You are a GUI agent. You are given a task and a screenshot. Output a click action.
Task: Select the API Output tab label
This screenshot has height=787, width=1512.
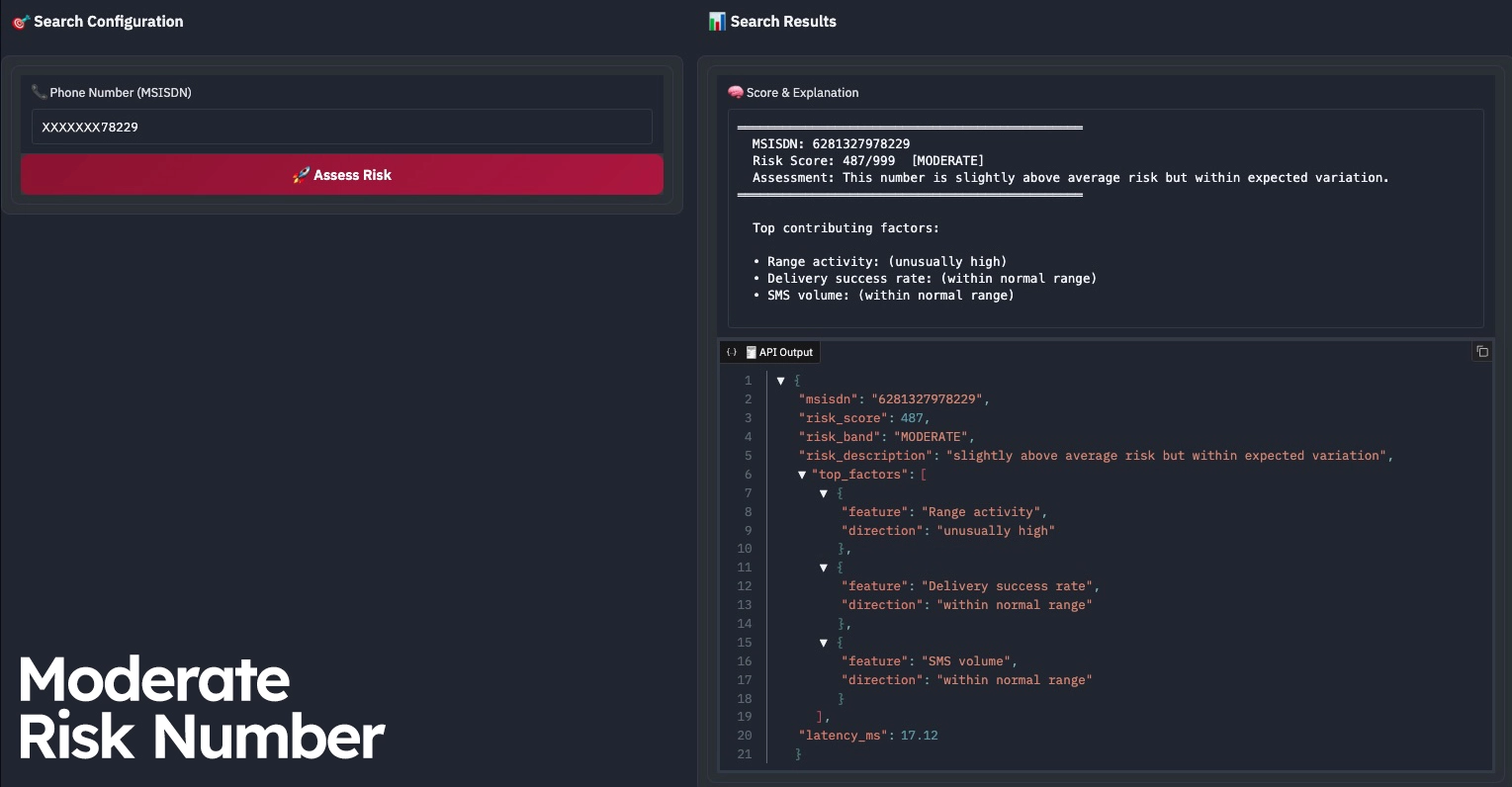click(x=786, y=352)
